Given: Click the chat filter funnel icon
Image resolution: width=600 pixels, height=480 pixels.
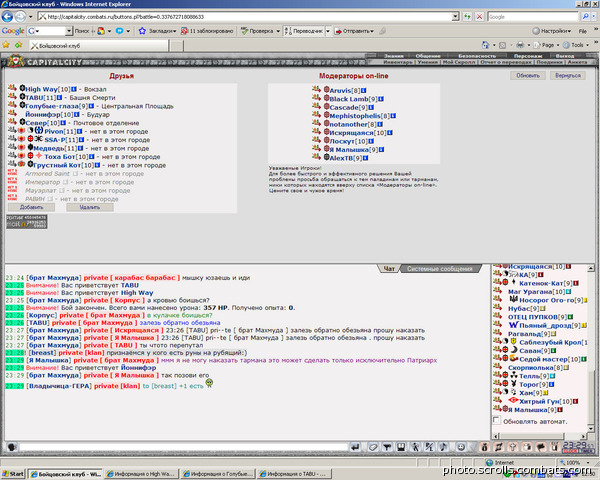Looking at the screenshot, I should point(387,447).
